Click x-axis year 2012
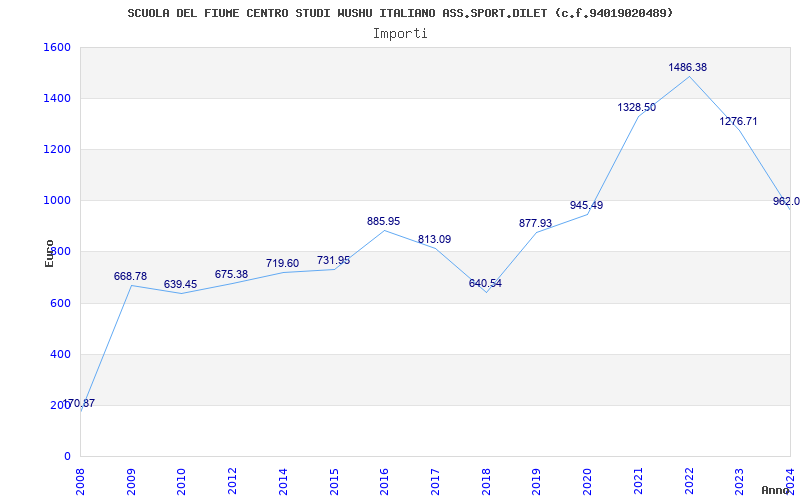Viewport: 800px width, 500px height. click(x=232, y=481)
